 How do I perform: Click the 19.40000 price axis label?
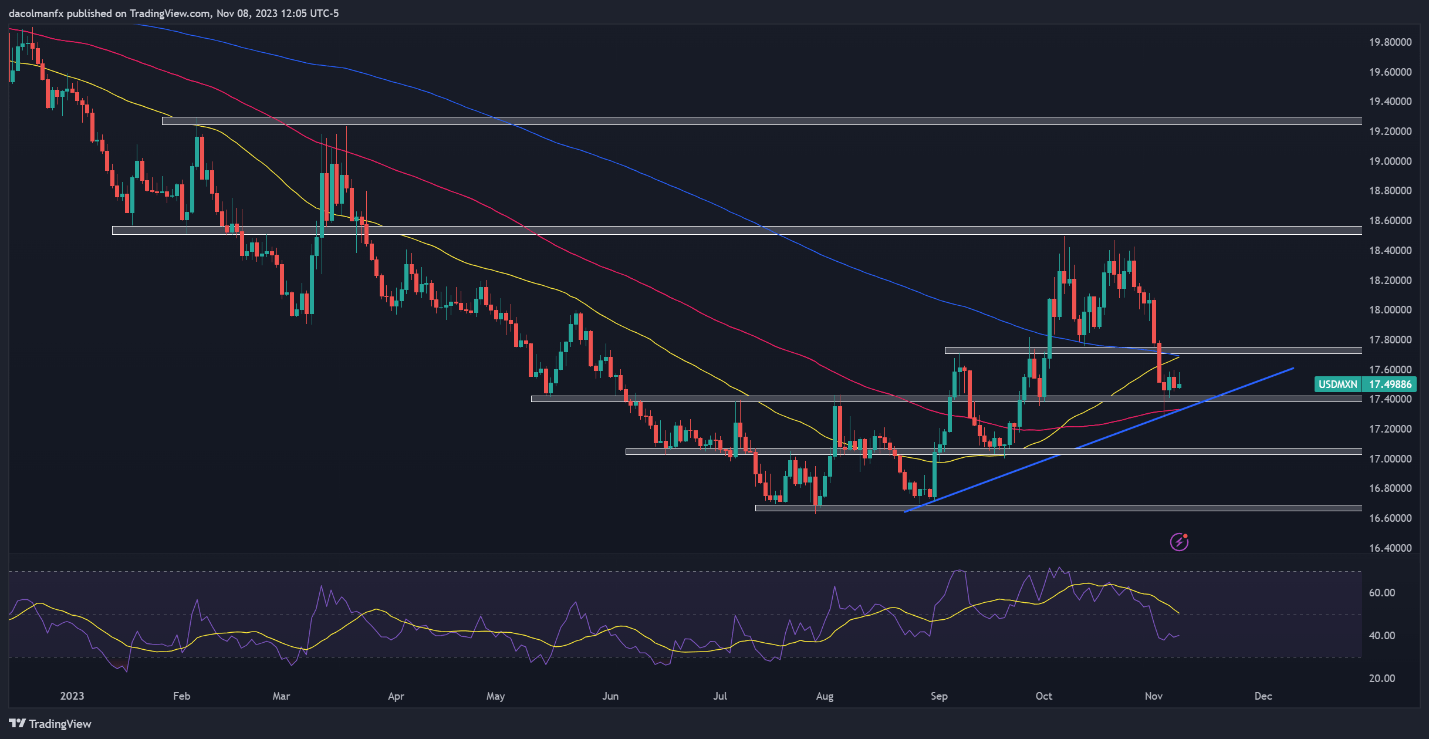(x=1391, y=102)
